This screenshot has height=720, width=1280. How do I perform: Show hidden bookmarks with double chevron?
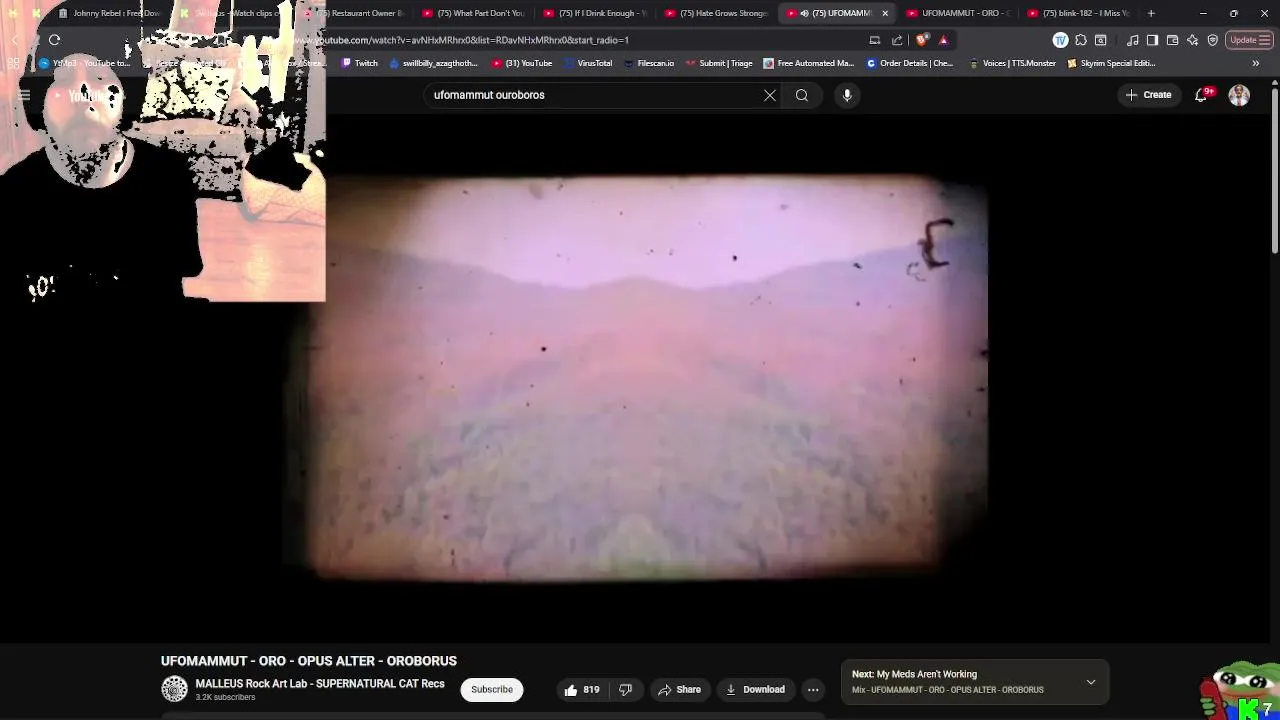[1256, 63]
